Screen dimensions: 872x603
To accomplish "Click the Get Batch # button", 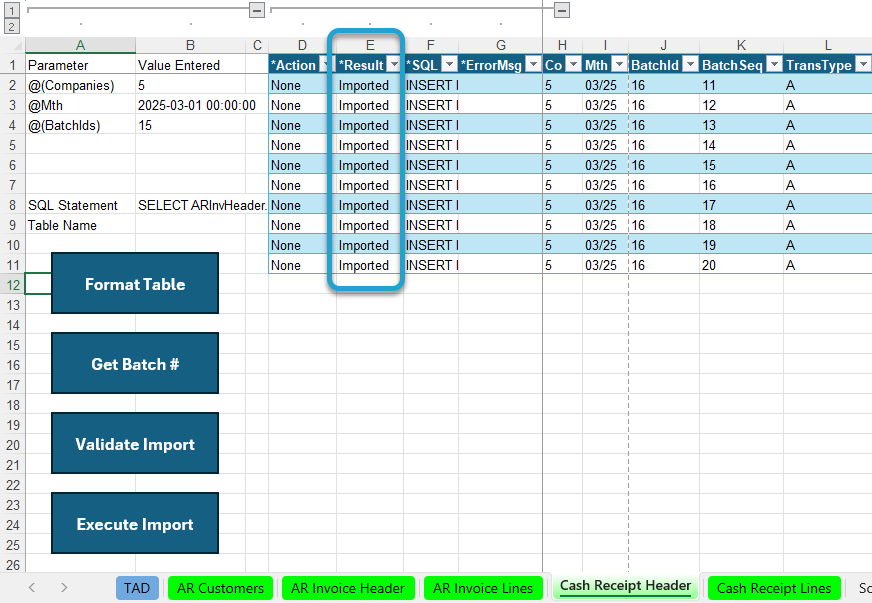I will pos(135,363).
